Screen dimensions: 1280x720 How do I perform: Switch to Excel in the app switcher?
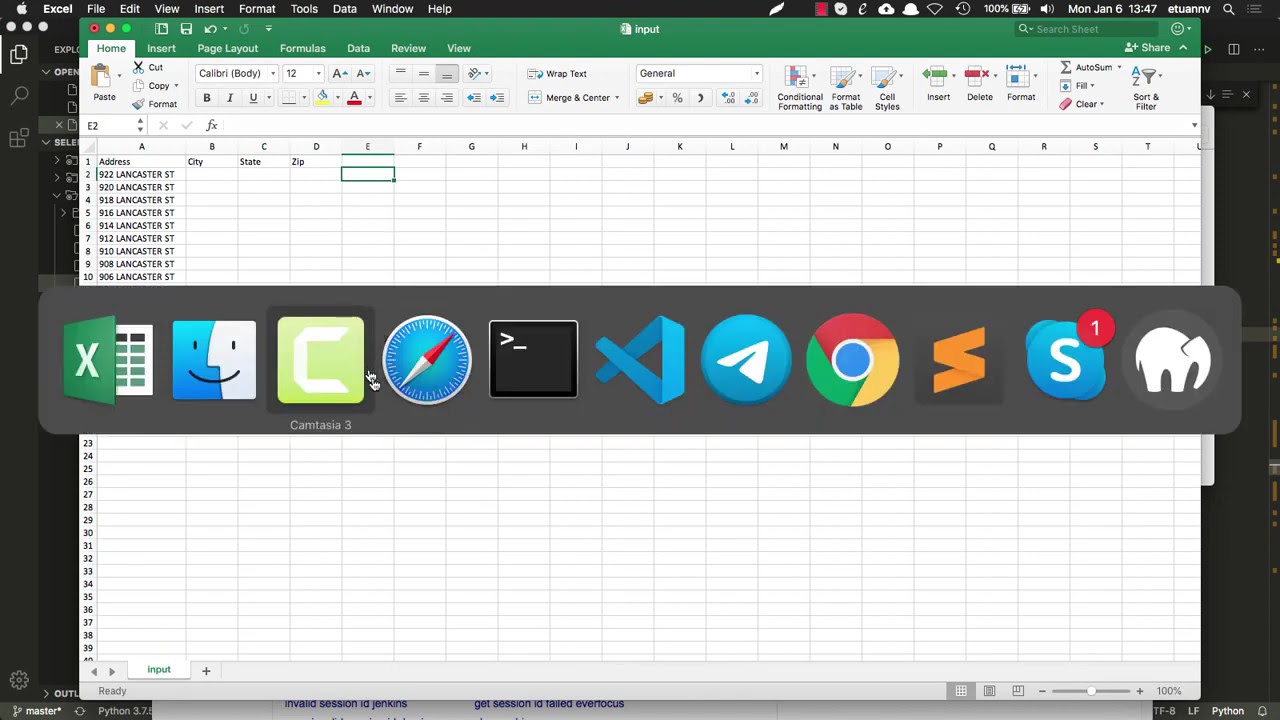[108, 360]
